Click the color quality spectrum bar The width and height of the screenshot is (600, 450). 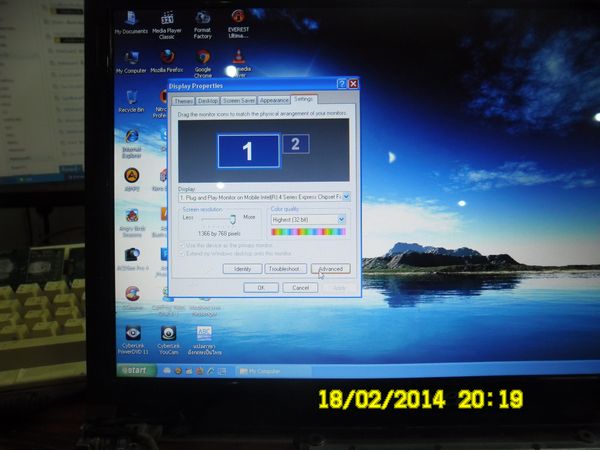pyautogui.click(x=308, y=232)
